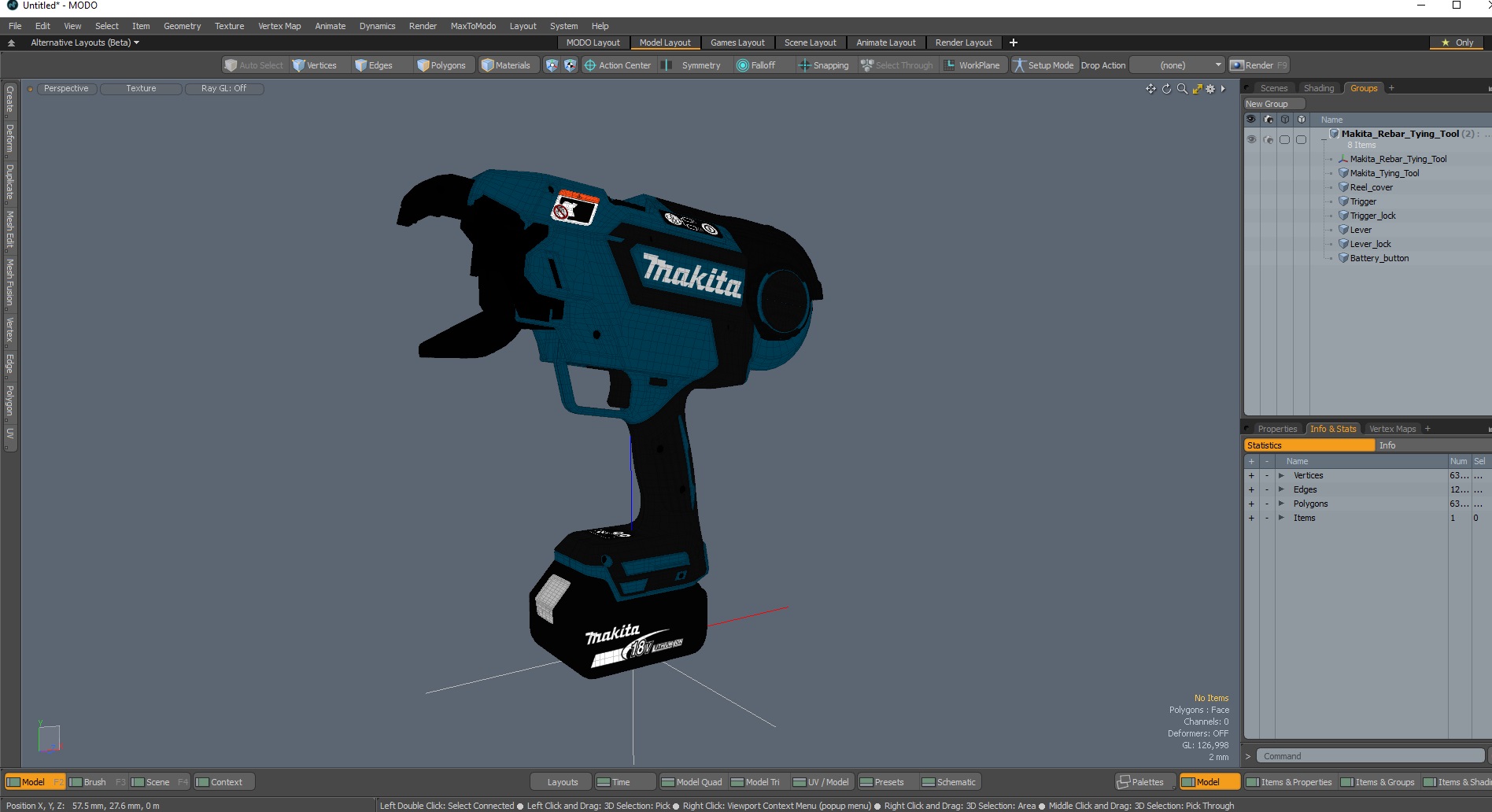The width and height of the screenshot is (1492, 812).
Task: Click the render camera column header
Action: pos(1269,120)
